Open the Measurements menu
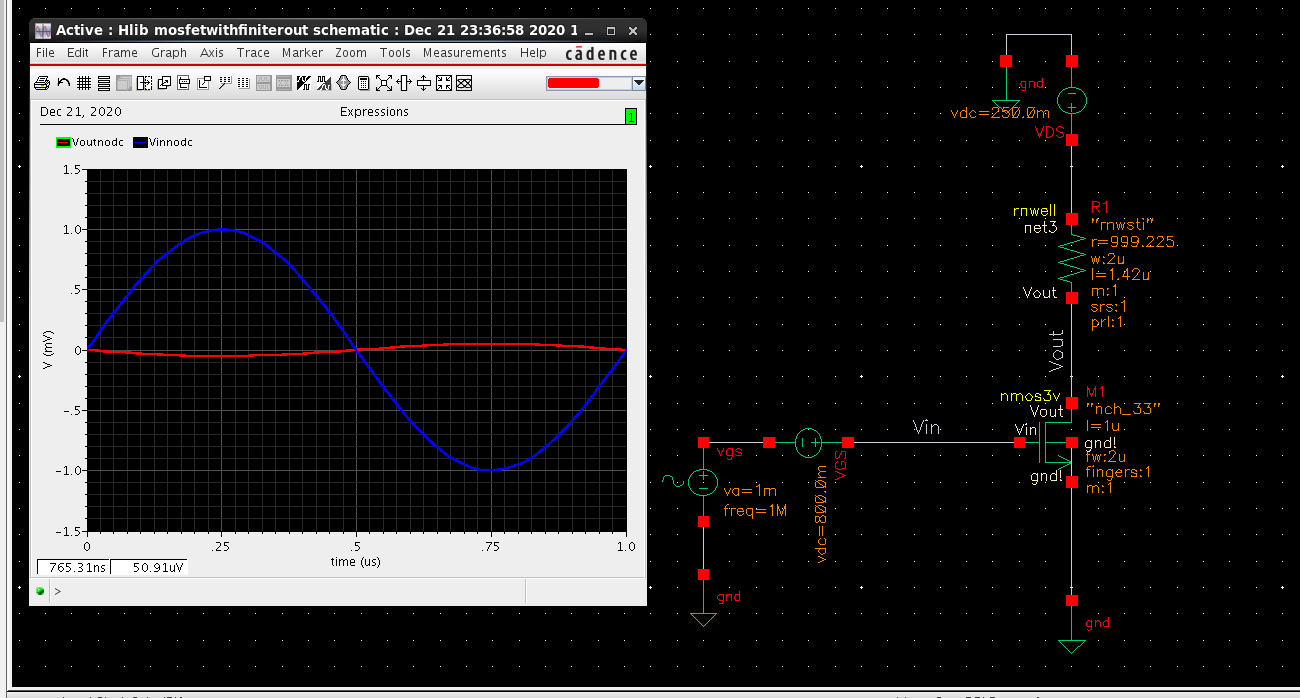The image size is (1300, 698). pyautogui.click(x=464, y=53)
